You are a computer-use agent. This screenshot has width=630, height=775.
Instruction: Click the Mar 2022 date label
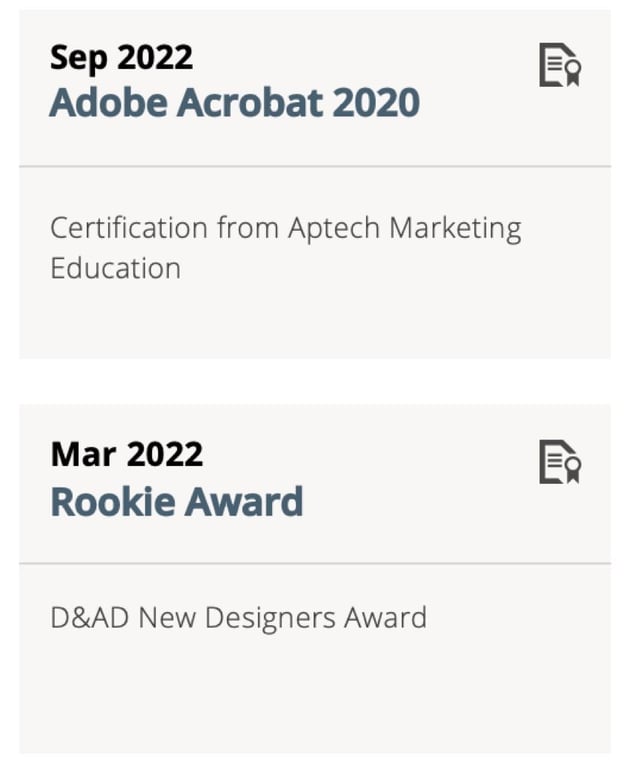pos(127,454)
